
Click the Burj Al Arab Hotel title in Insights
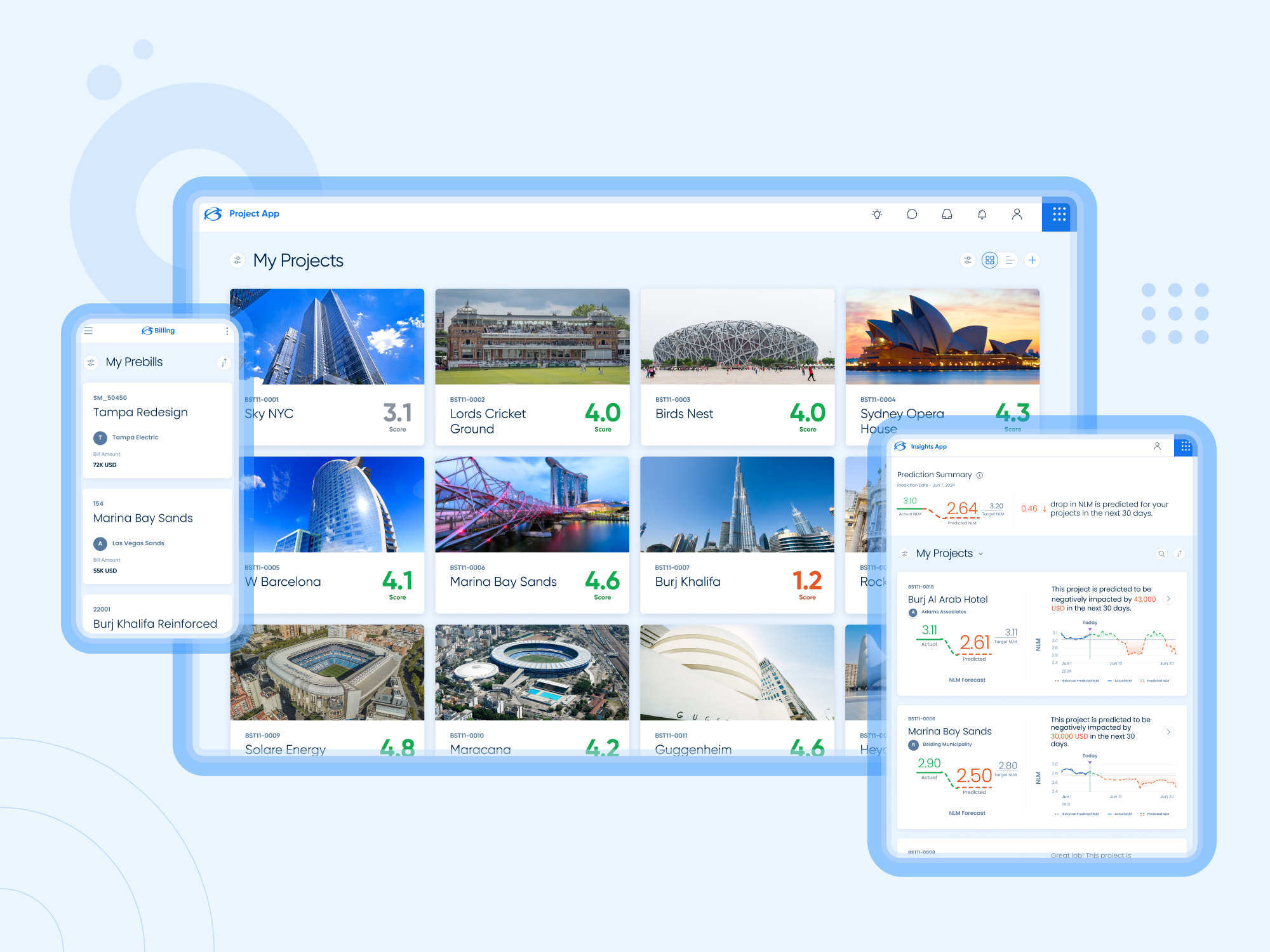coord(947,599)
